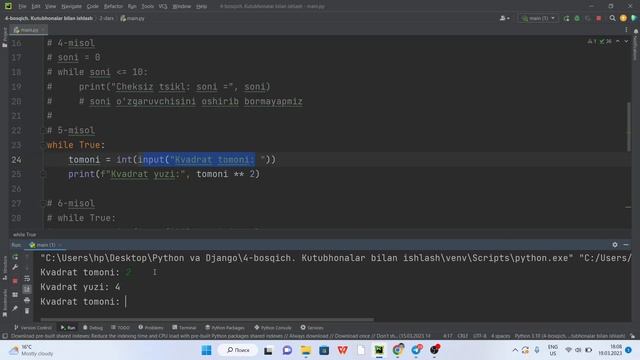Open the Project tool window on left stripe
The width and height of the screenshot is (640, 360).
pyautogui.click(x=4, y=38)
